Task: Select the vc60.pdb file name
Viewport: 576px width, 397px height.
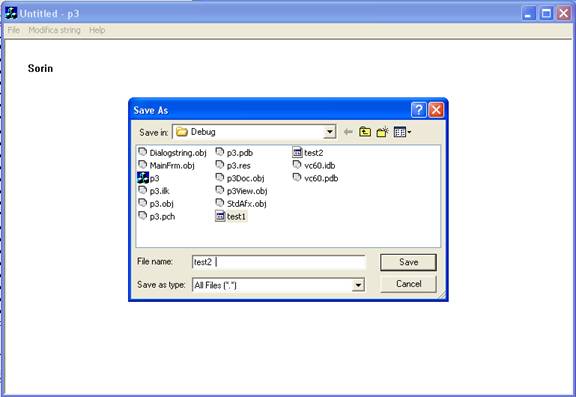Action: [321, 178]
